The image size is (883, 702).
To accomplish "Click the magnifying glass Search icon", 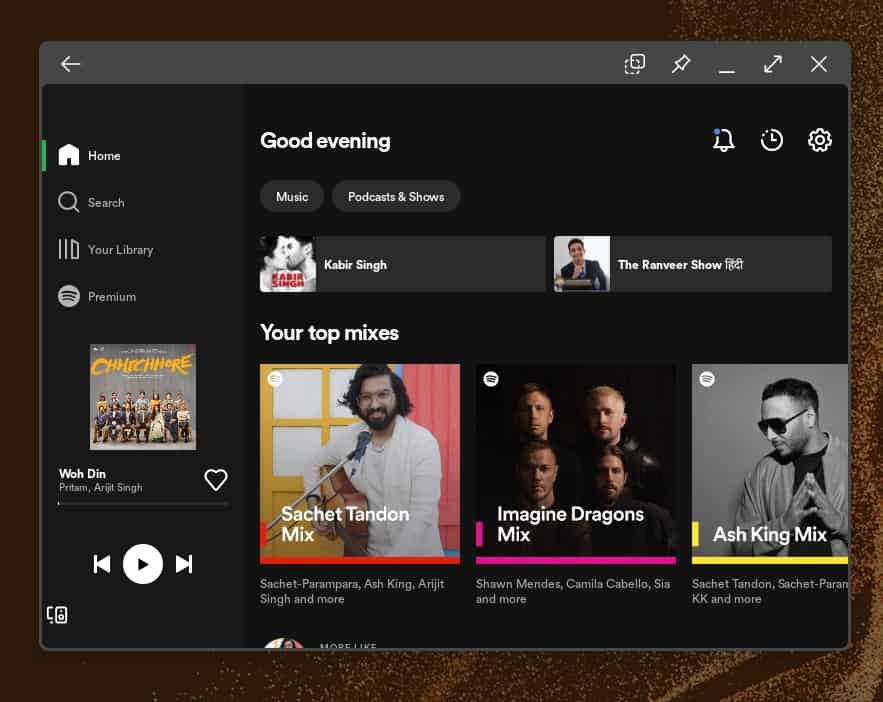I will (x=69, y=202).
